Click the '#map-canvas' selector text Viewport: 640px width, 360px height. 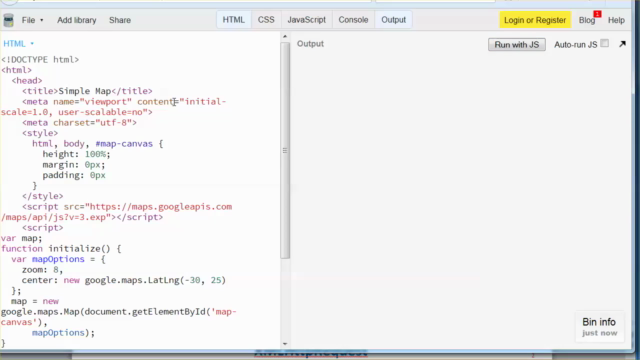[124, 144]
